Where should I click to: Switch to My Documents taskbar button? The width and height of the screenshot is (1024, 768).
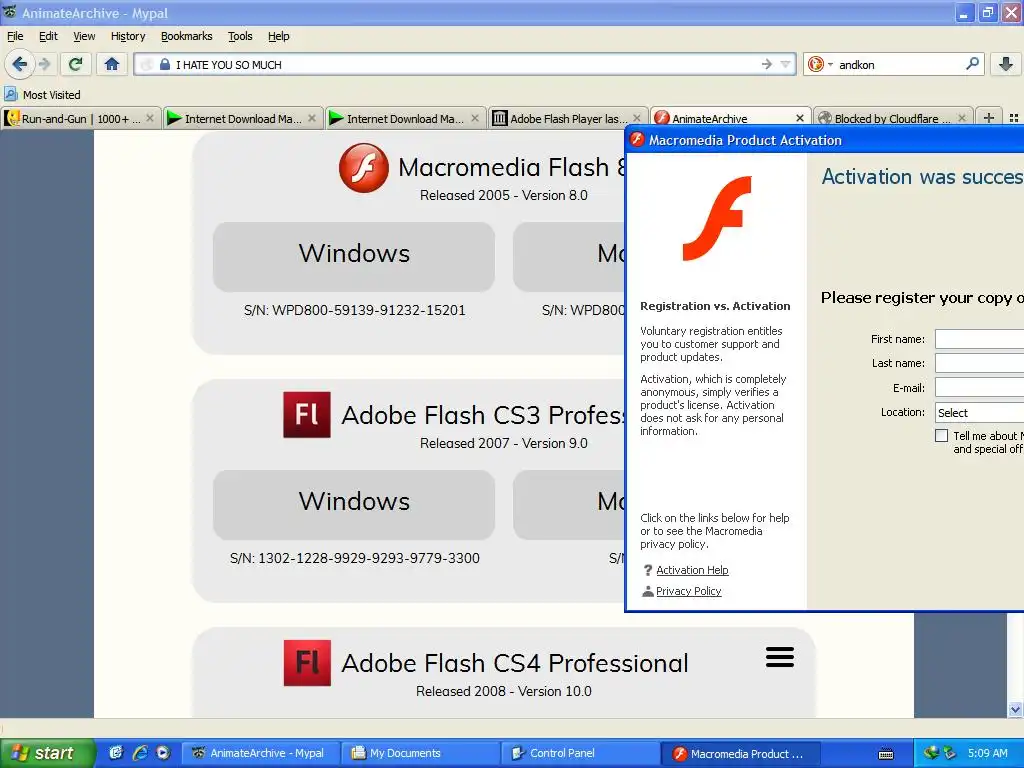click(x=420, y=753)
